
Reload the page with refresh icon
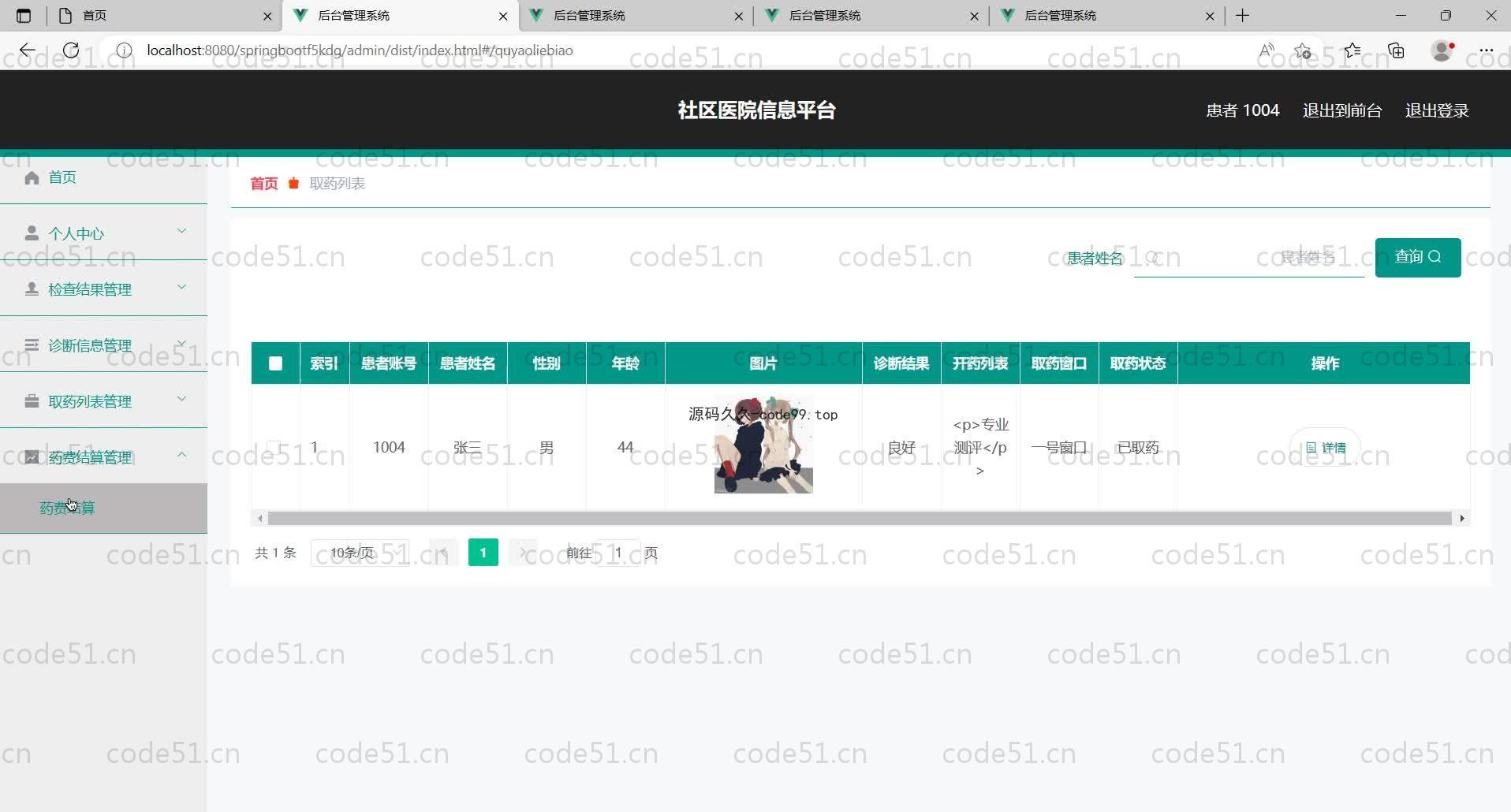(x=71, y=50)
